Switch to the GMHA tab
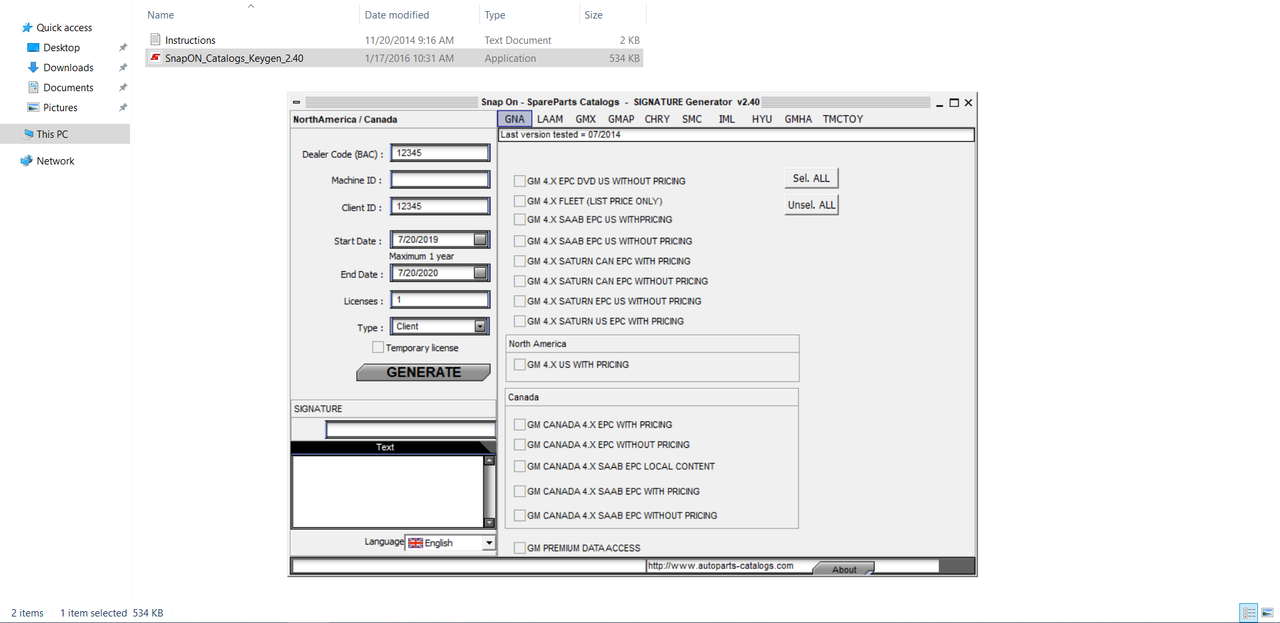 [798, 119]
